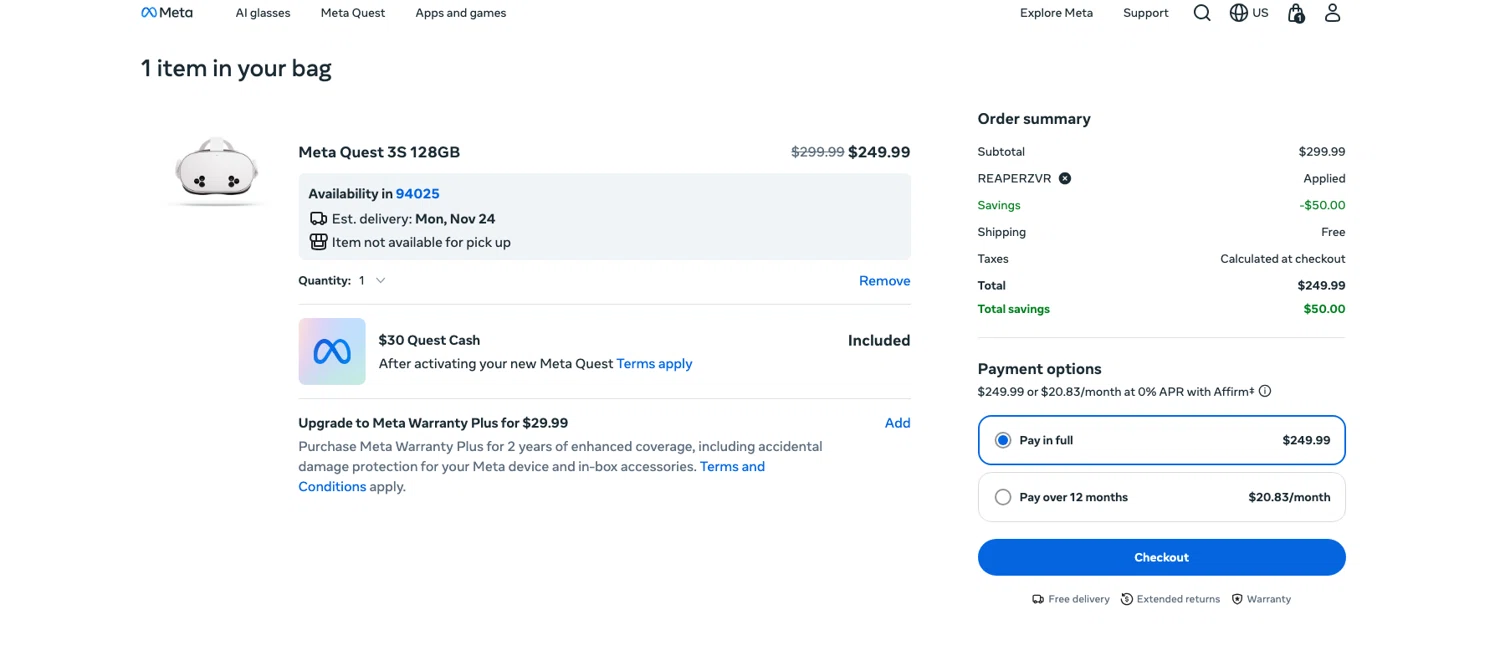The width and height of the screenshot is (1500, 672).
Task: Click the 1 item in your bag heading
Action: coord(236,68)
